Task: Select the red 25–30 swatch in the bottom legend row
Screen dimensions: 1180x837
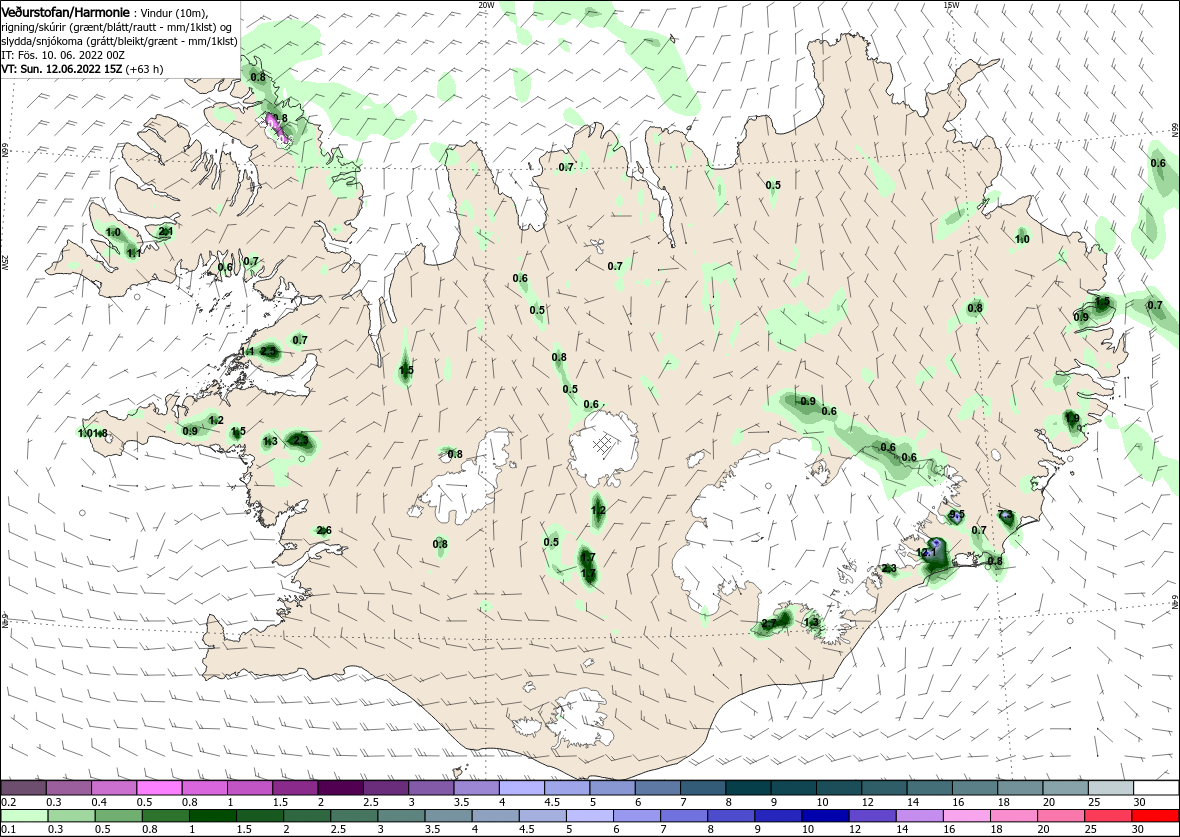Action: [1108, 816]
